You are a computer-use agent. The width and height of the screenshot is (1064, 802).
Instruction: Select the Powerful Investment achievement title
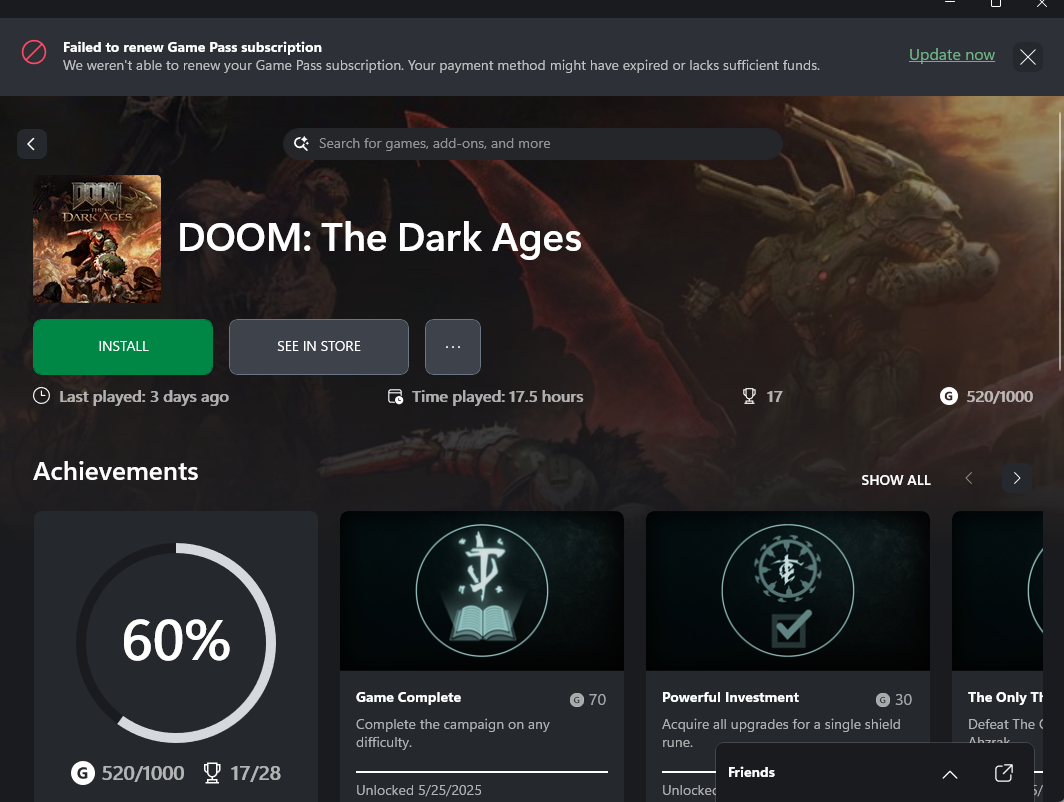pos(730,698)
